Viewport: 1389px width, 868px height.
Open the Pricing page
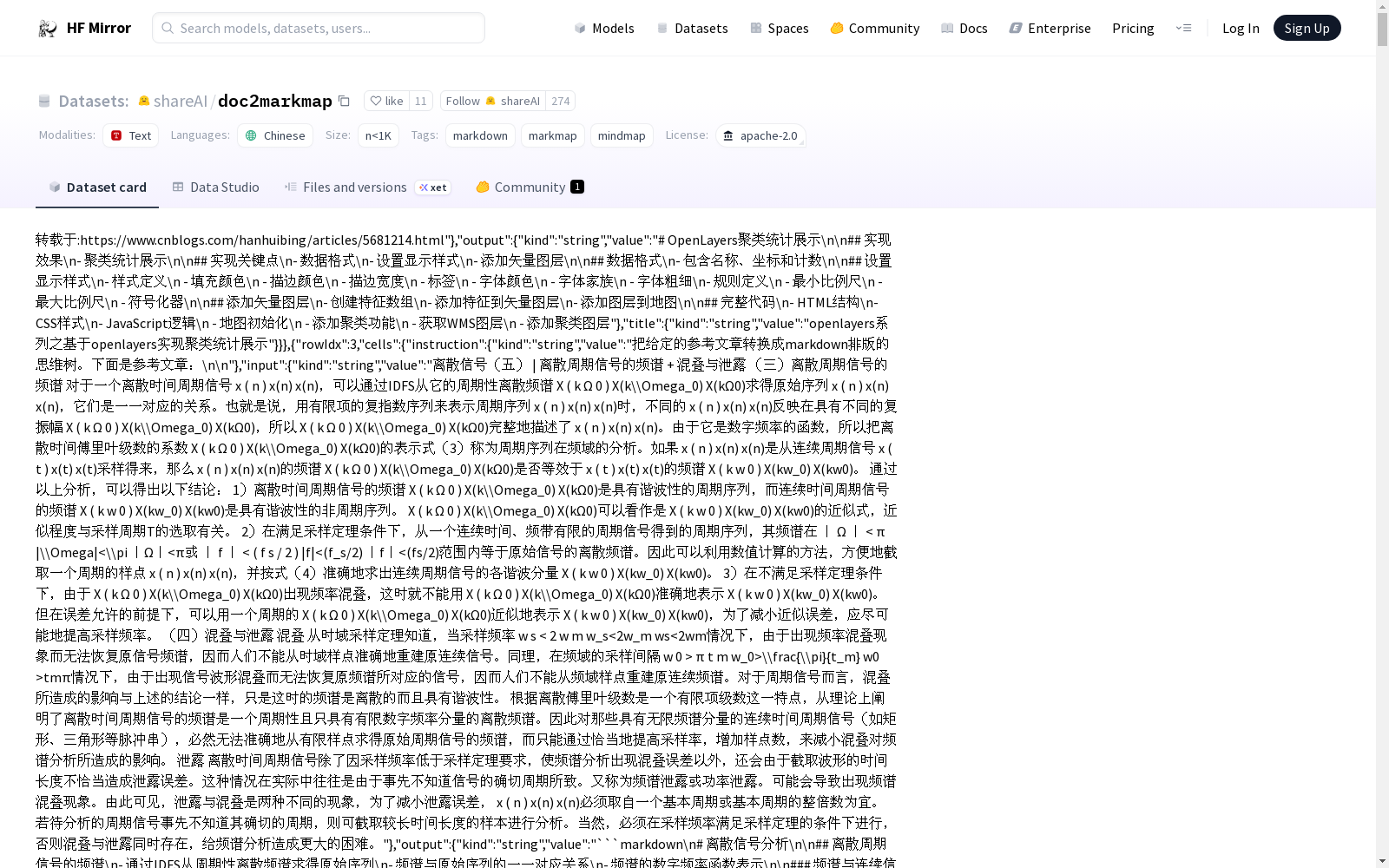pos(1133,28)
